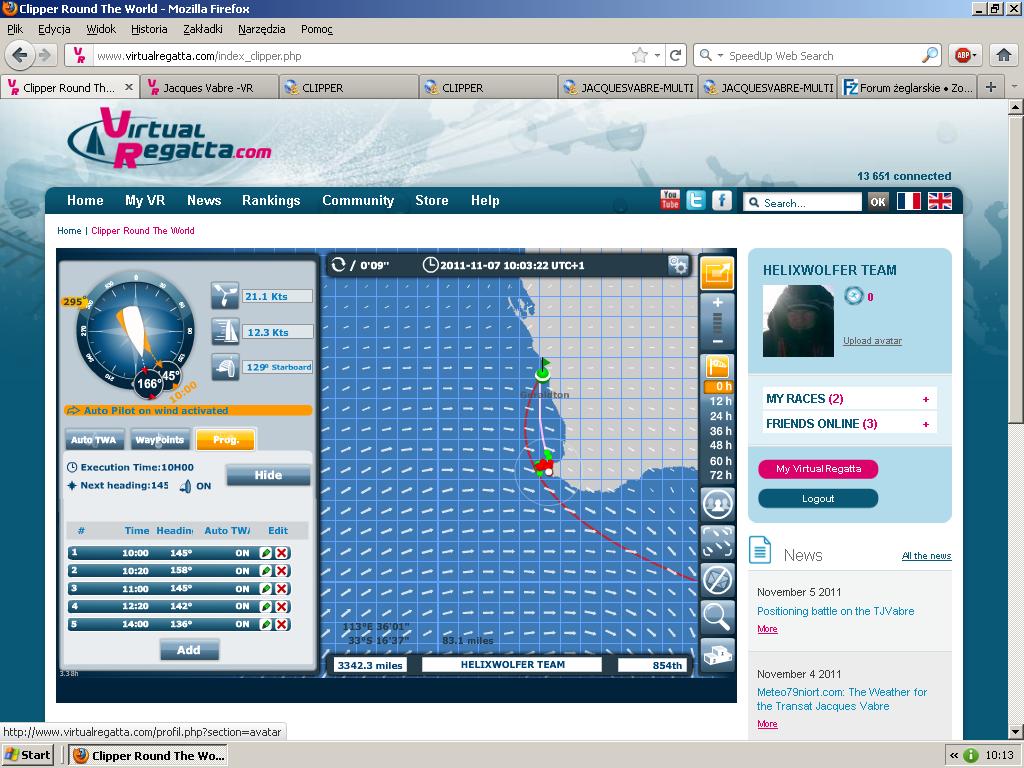Toggle the crossed-out map layer display icon

(x=718, y=579)
